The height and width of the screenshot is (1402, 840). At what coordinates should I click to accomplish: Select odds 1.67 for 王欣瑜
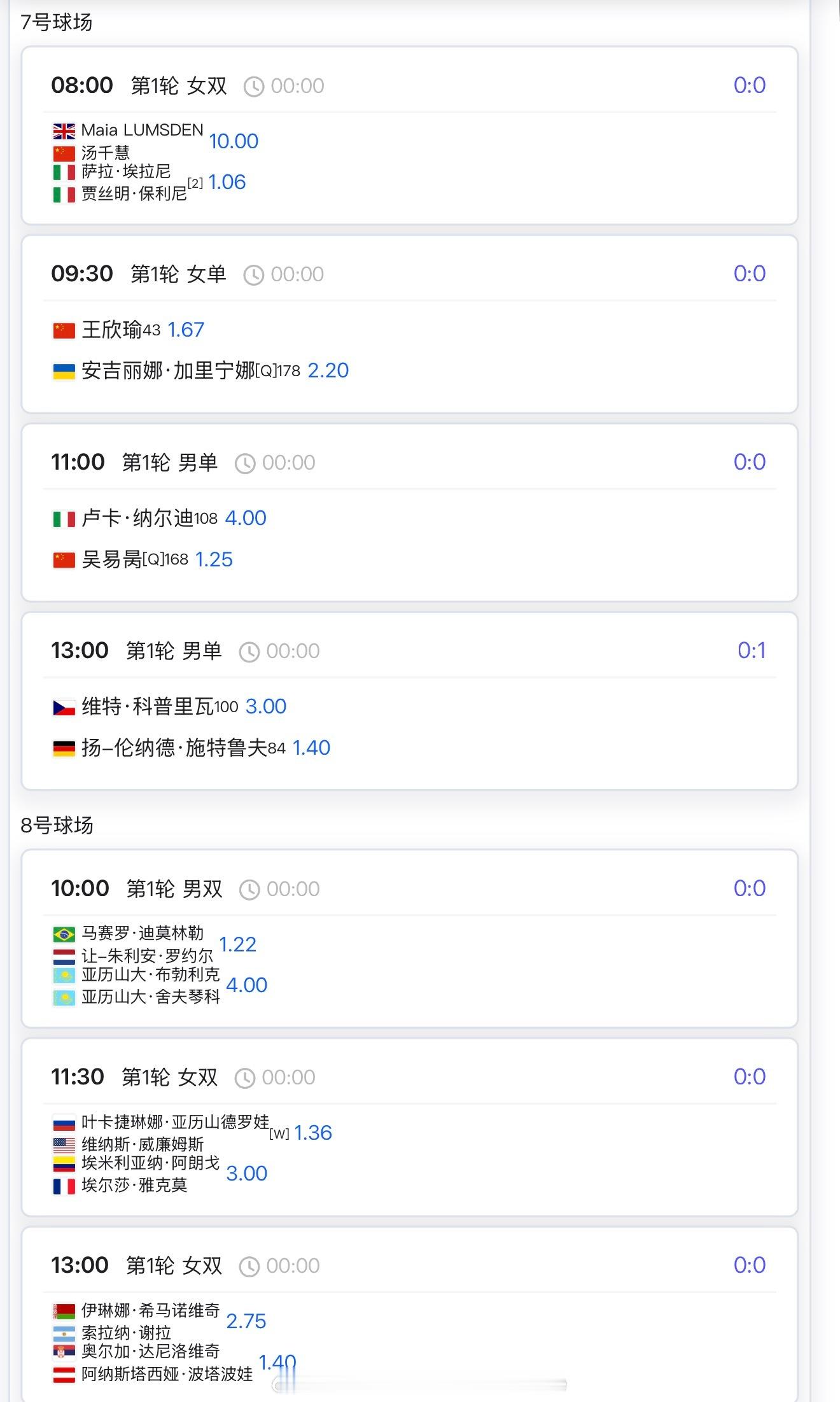click(186, 330)
